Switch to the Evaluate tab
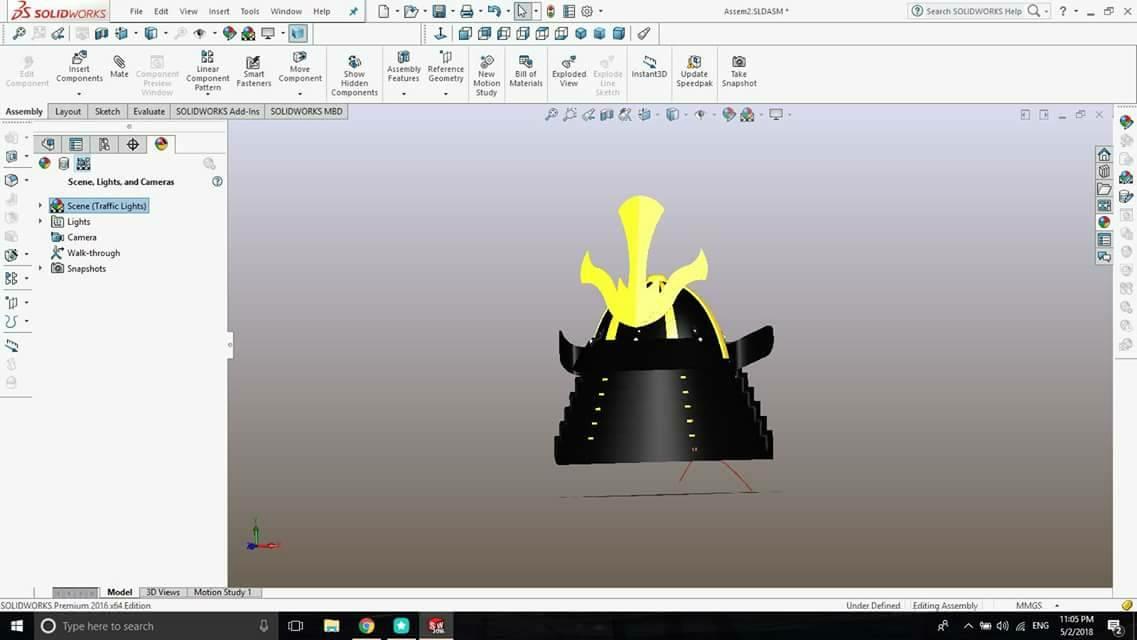 (149, 112)
